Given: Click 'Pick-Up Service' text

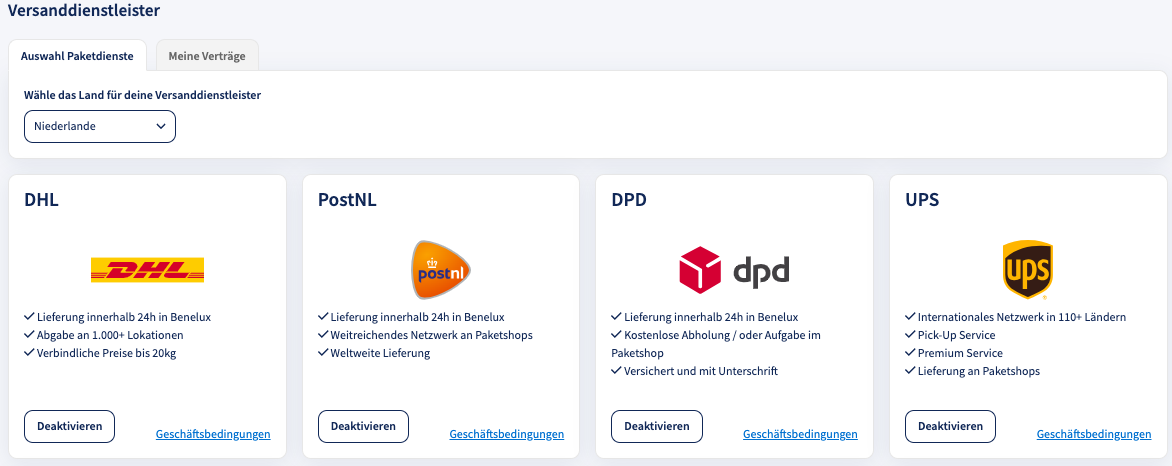Looking at the screenshot, I should coord(956,335).
